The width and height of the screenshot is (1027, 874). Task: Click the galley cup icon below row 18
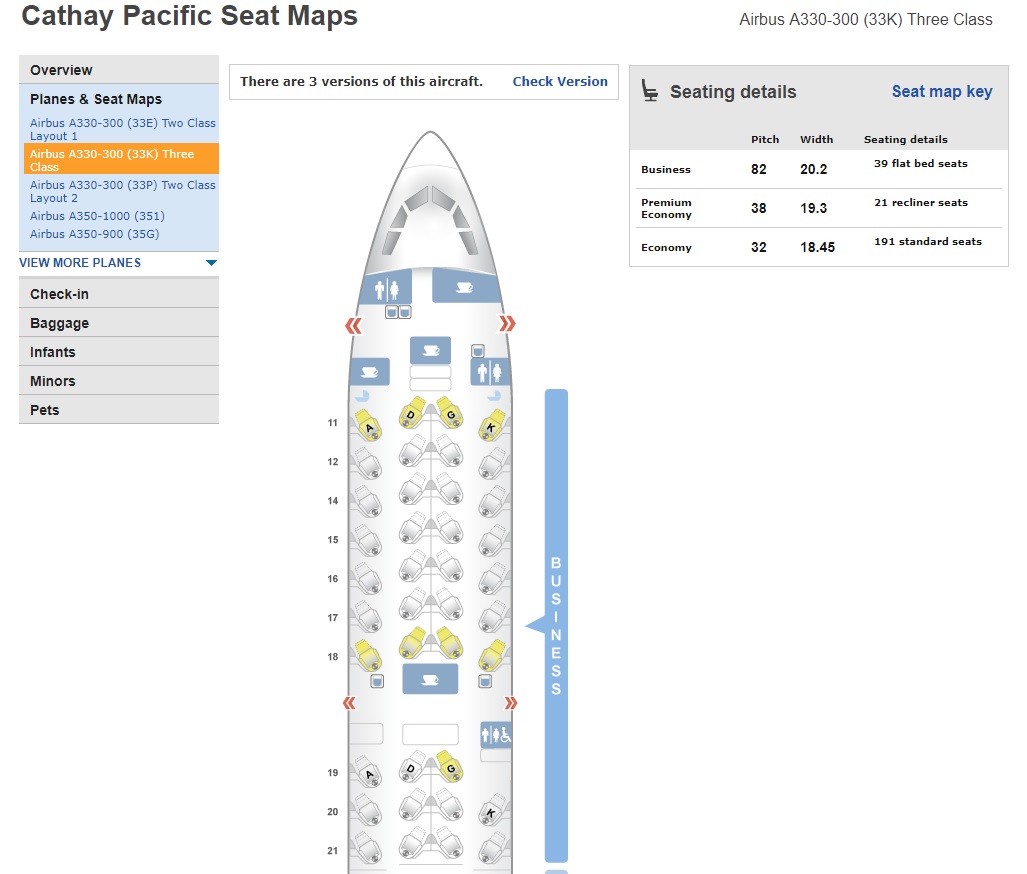click(x=430, y=679)
